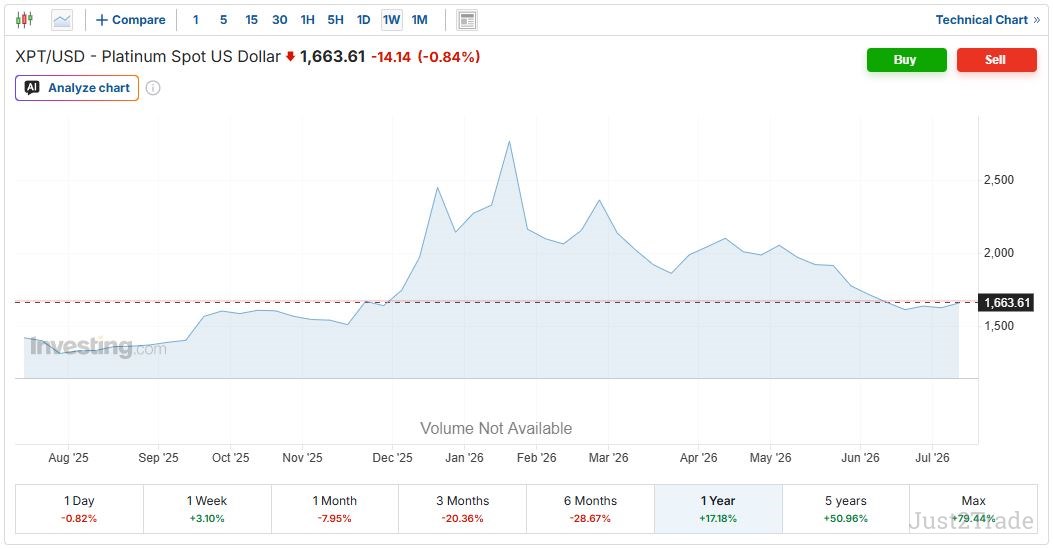Click the AI Analyze chart button

click(x=77, y=88)
